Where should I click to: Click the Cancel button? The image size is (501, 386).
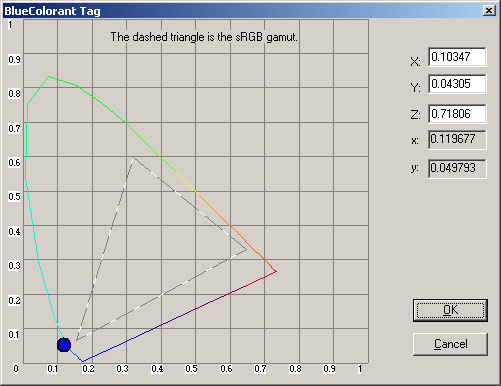point(450,344)
